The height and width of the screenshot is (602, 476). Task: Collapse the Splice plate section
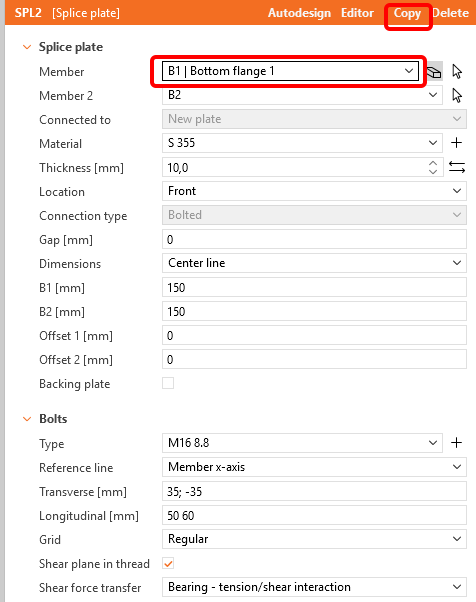pyautogui.click(x=27, y=47)
